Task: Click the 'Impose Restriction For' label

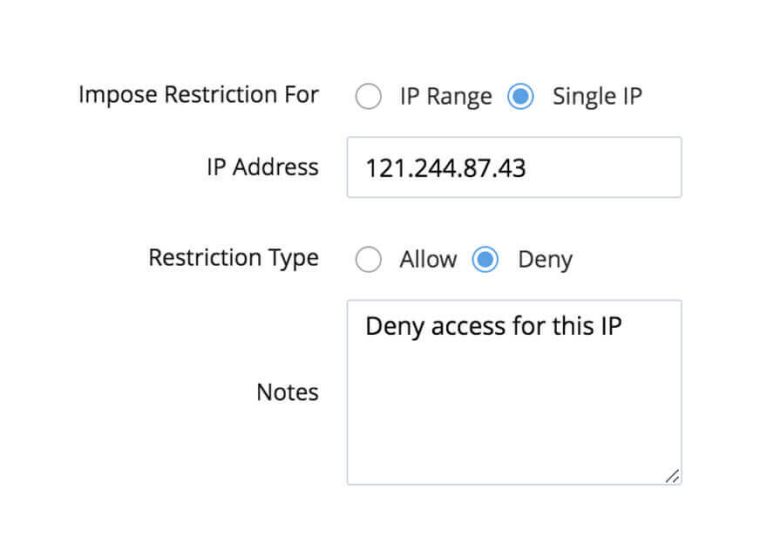Action: (x=199, y=95)
